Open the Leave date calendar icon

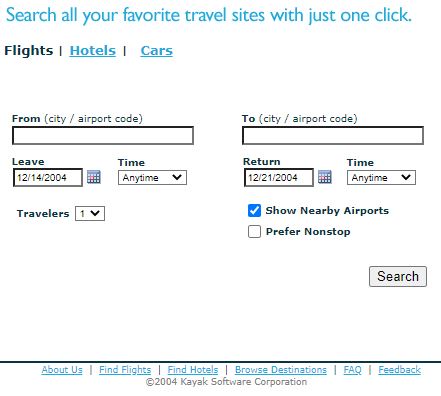(94, 177)
